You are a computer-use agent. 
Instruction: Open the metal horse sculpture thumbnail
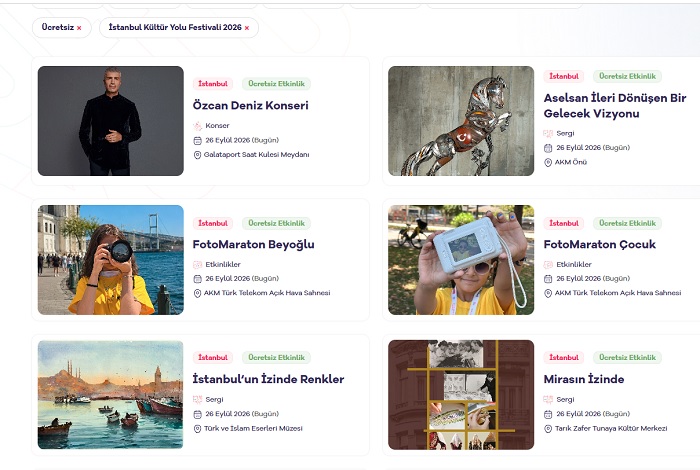(x=461, y=121)
